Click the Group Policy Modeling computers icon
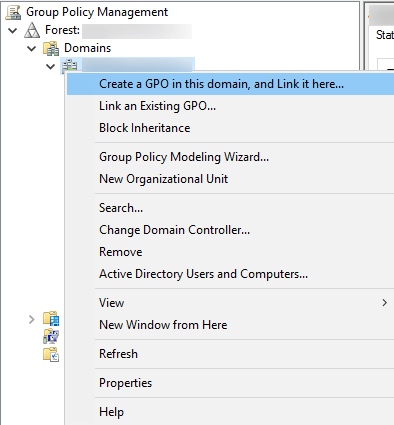Viewport: 394px width, 425px height. click(x=51, y=336)
